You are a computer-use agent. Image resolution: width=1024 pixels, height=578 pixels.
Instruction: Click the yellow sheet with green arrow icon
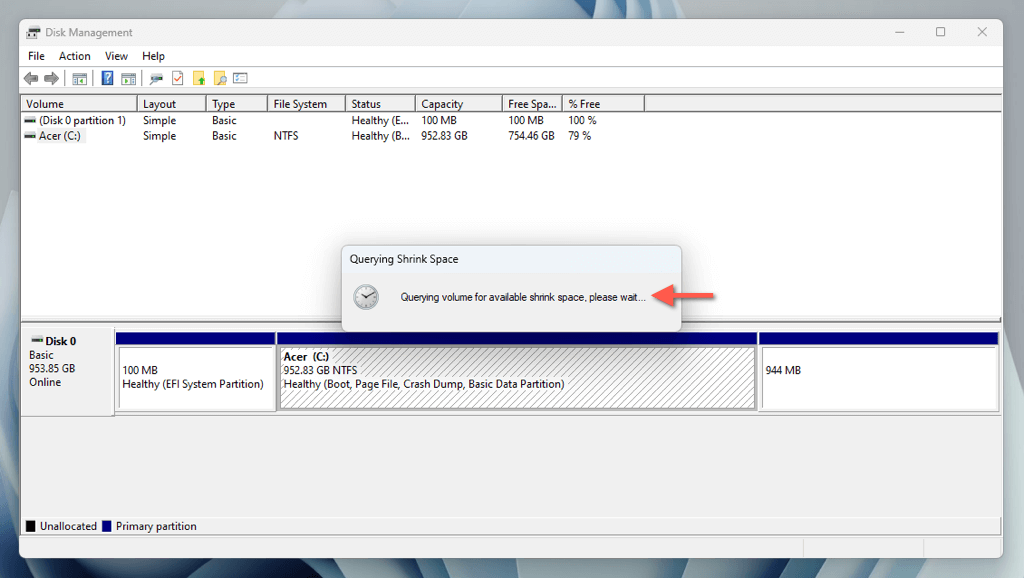(199, 79)
